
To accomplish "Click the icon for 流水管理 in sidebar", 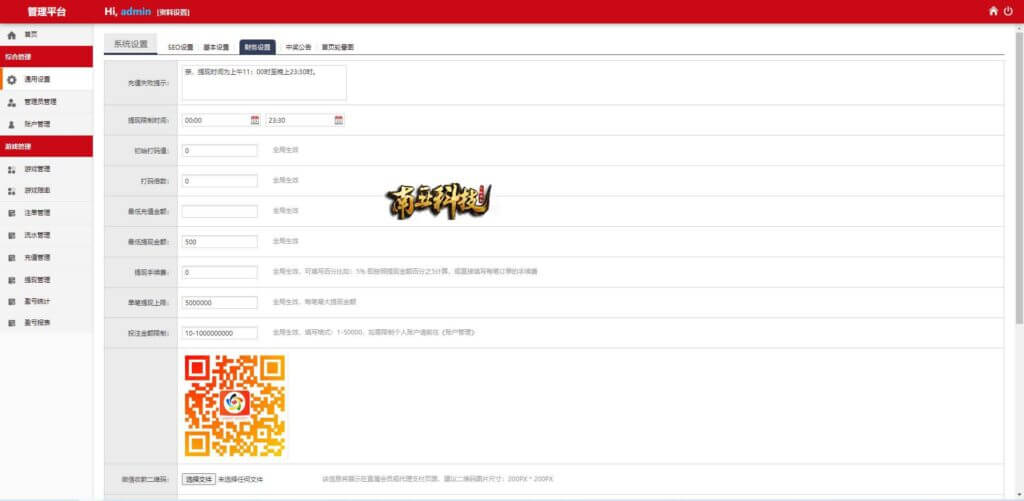I will click(11, 235).
